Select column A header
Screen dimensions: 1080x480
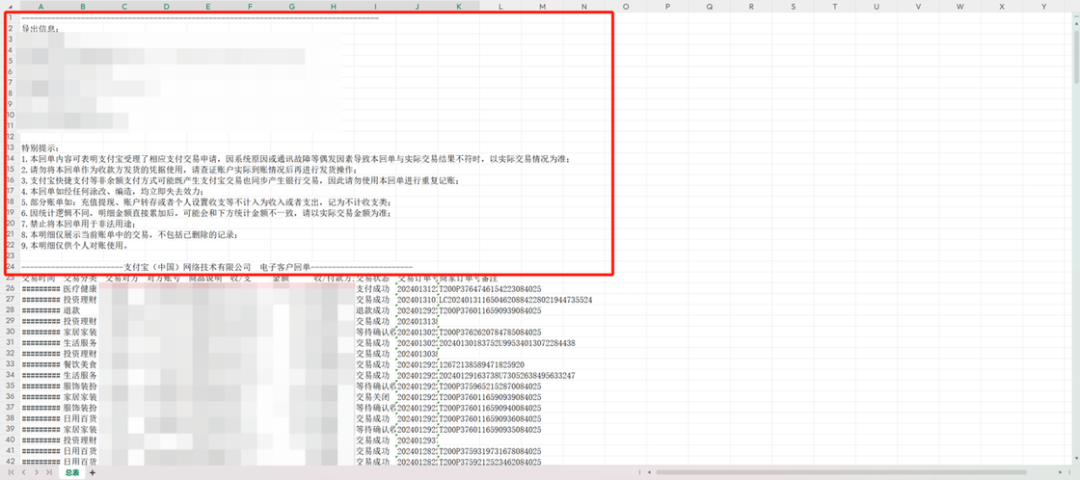click(41, 6)
